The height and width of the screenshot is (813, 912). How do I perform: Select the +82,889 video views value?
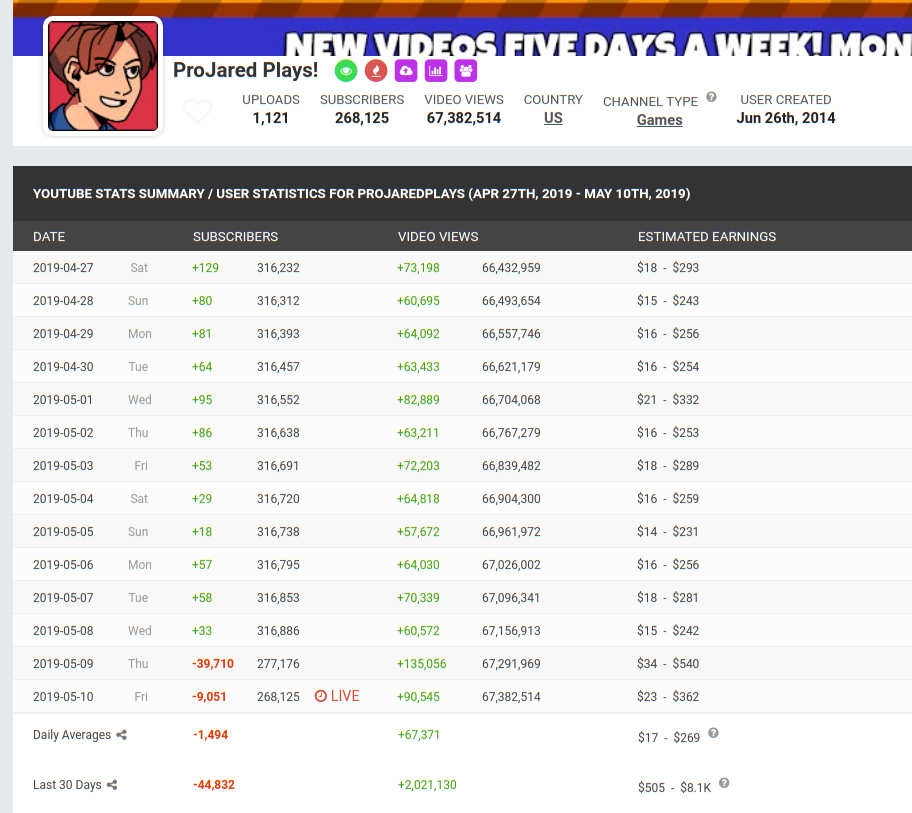click(418, 400)
